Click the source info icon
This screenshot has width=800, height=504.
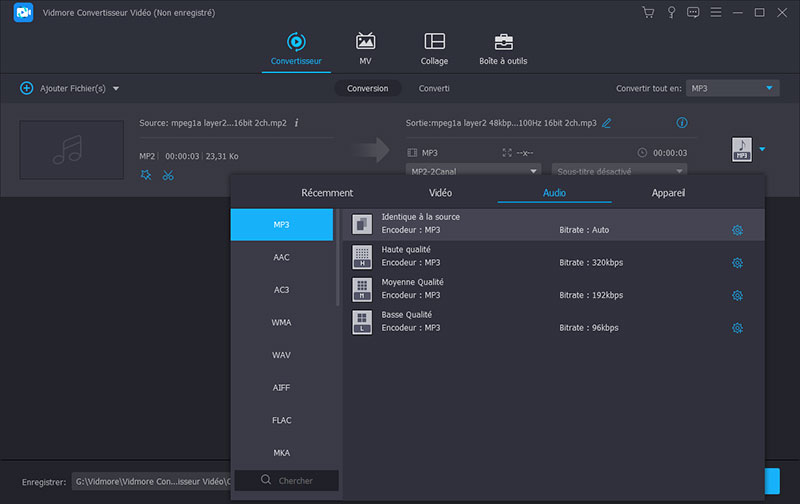tap(297, 123)
